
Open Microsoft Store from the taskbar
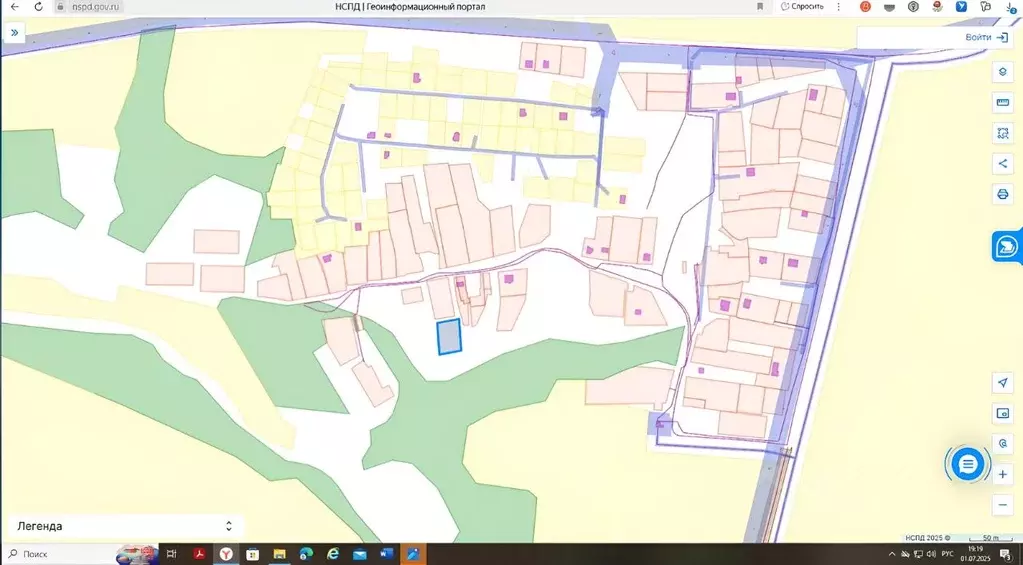coord(252,555)
